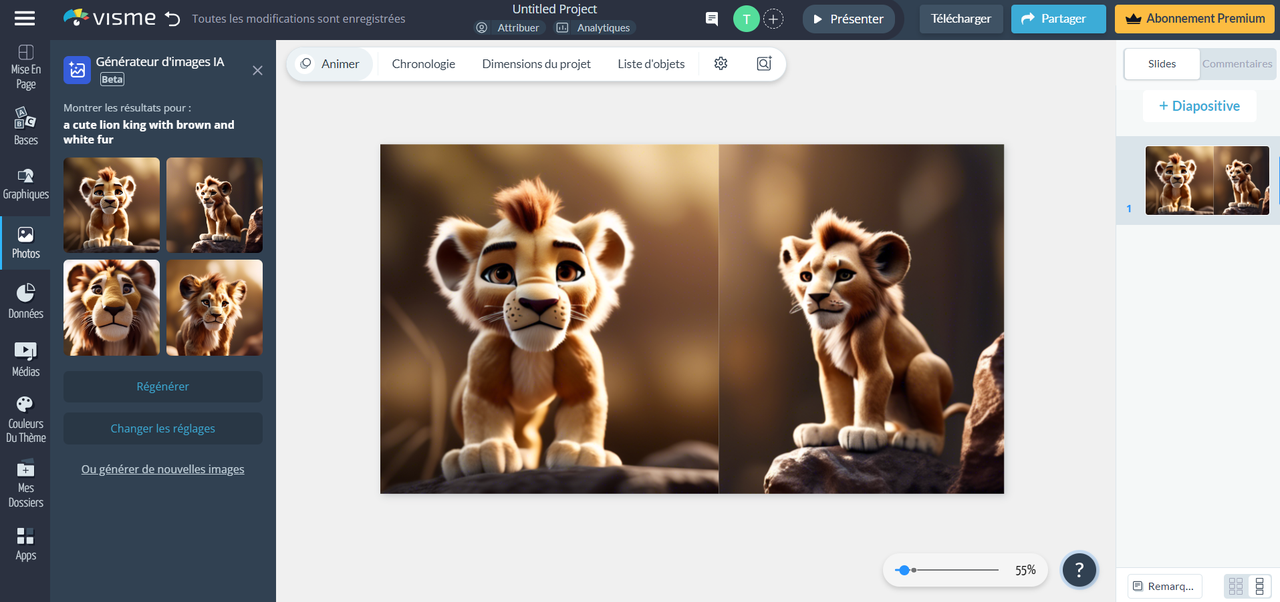The height and width of the screenshot is (602, 1280).
Task: Click the preview frame icon in toolbar
Action: 764,64
